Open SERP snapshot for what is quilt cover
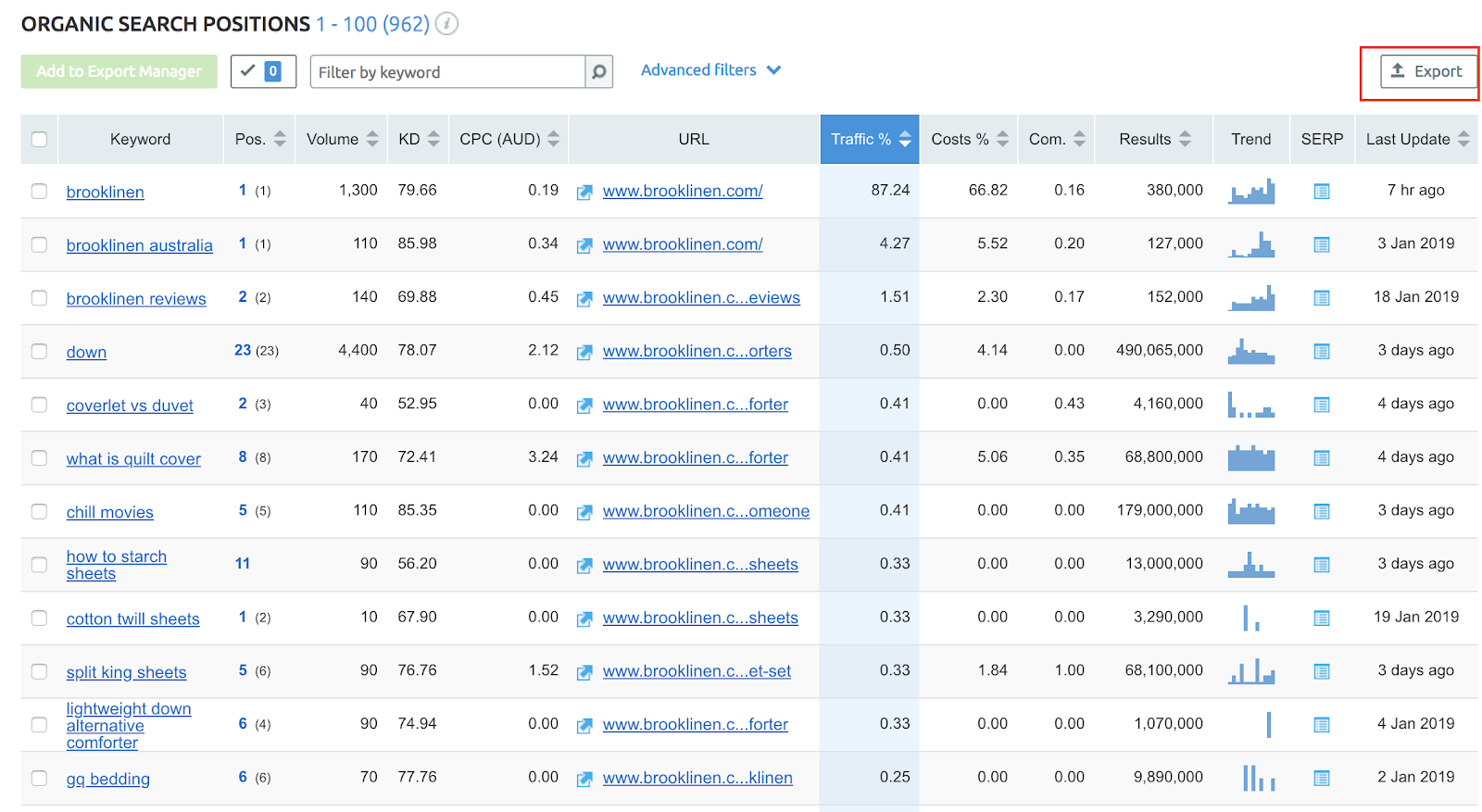The image size is (1482, 812). pos(1322,458)
